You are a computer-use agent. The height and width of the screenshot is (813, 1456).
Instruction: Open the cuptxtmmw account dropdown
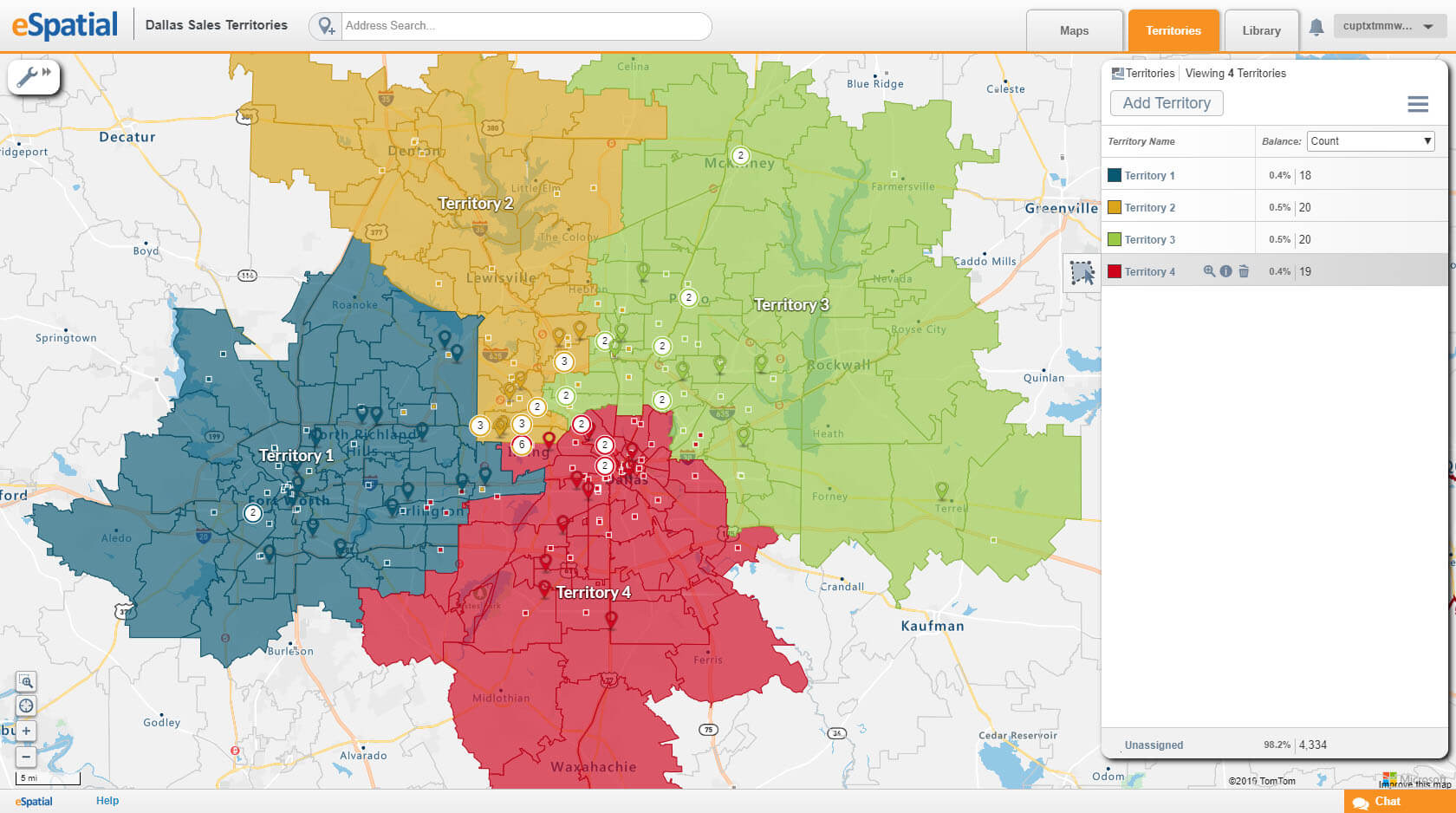(1389, 26)
